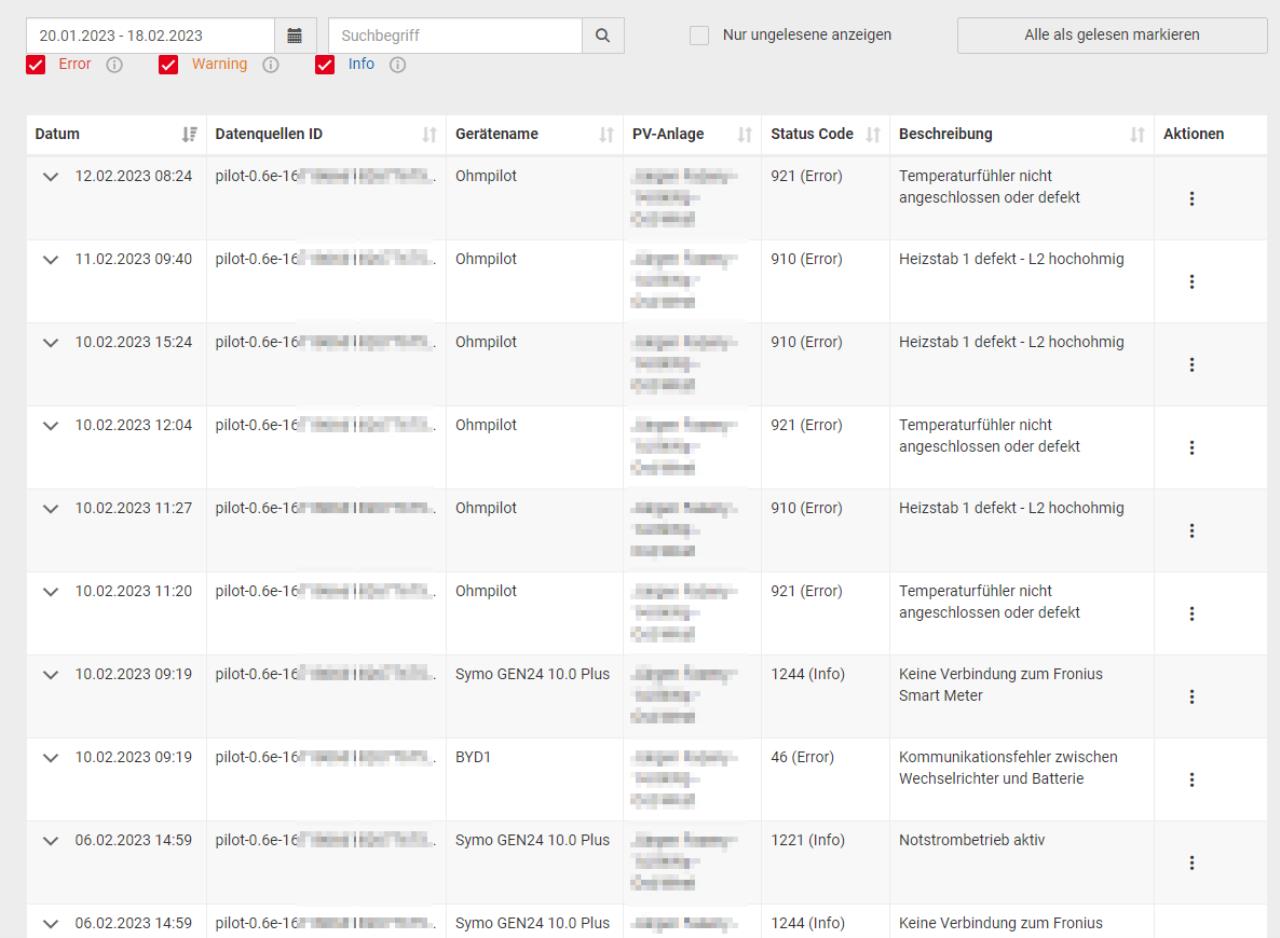Expand the 12.02.2023 08:24 row
Screen dimensions: 1280x938
(53, 176)
